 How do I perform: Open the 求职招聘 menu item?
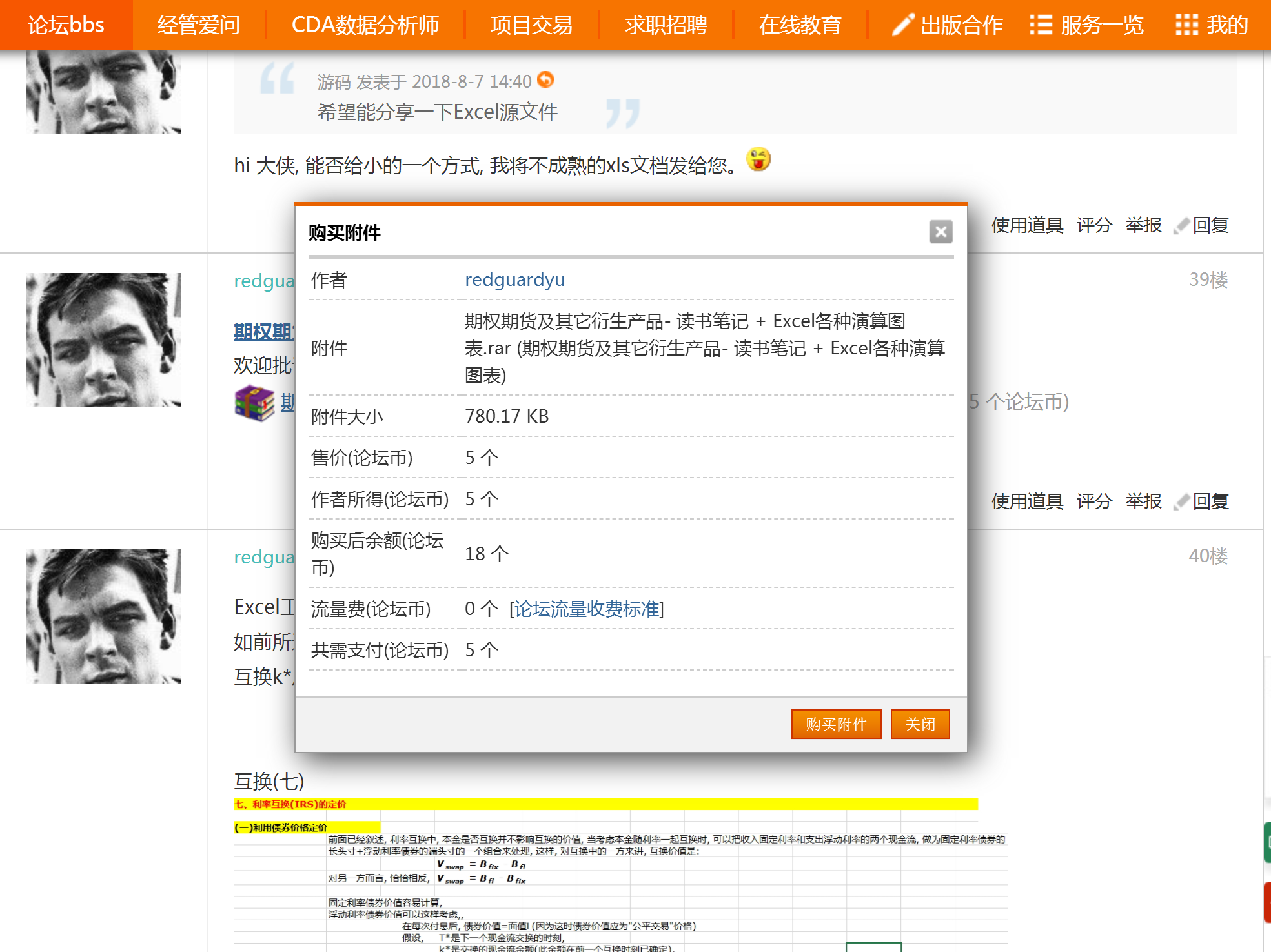[x=666, y=25]
